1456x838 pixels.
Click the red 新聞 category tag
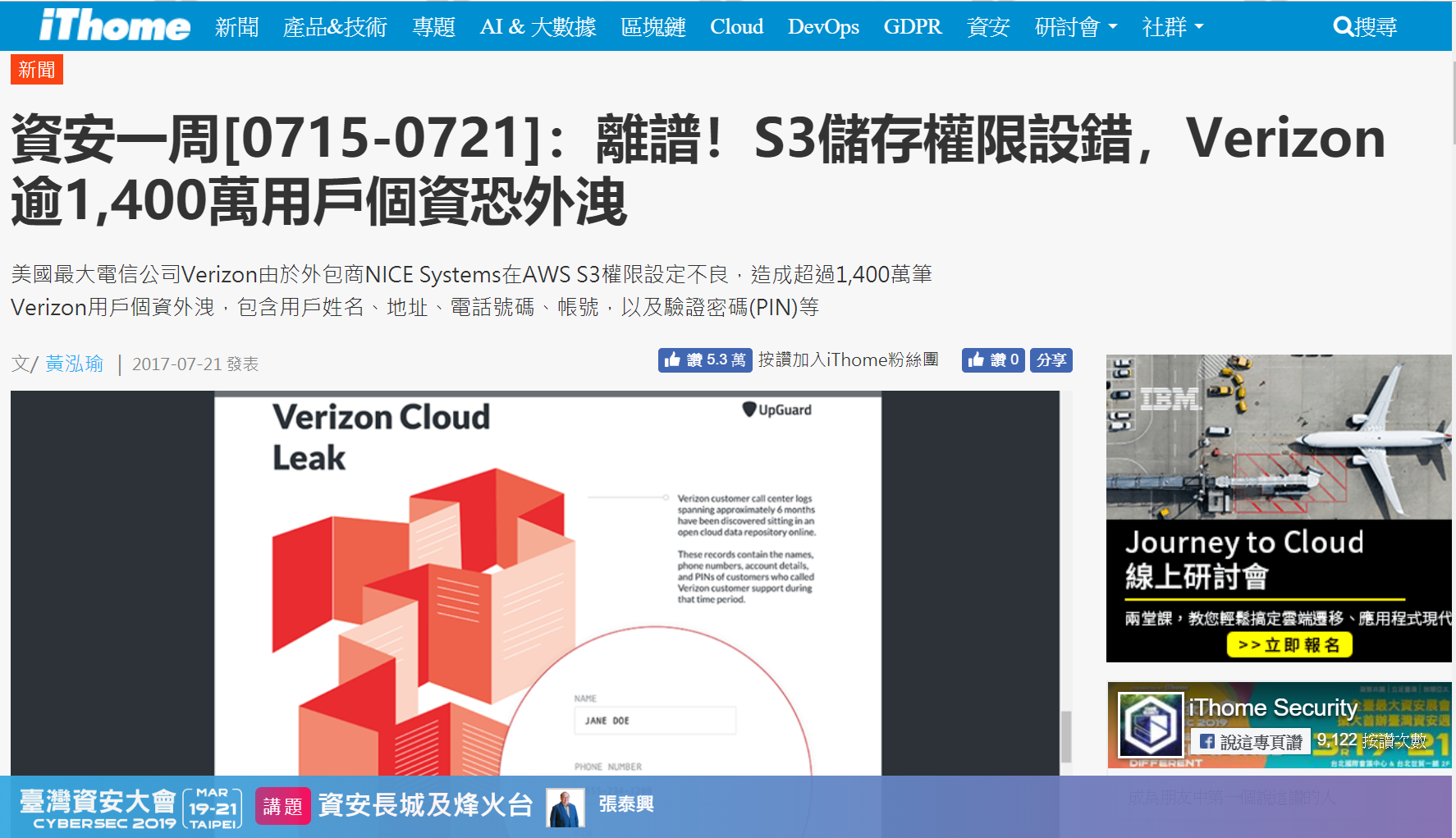pos(37,70)
